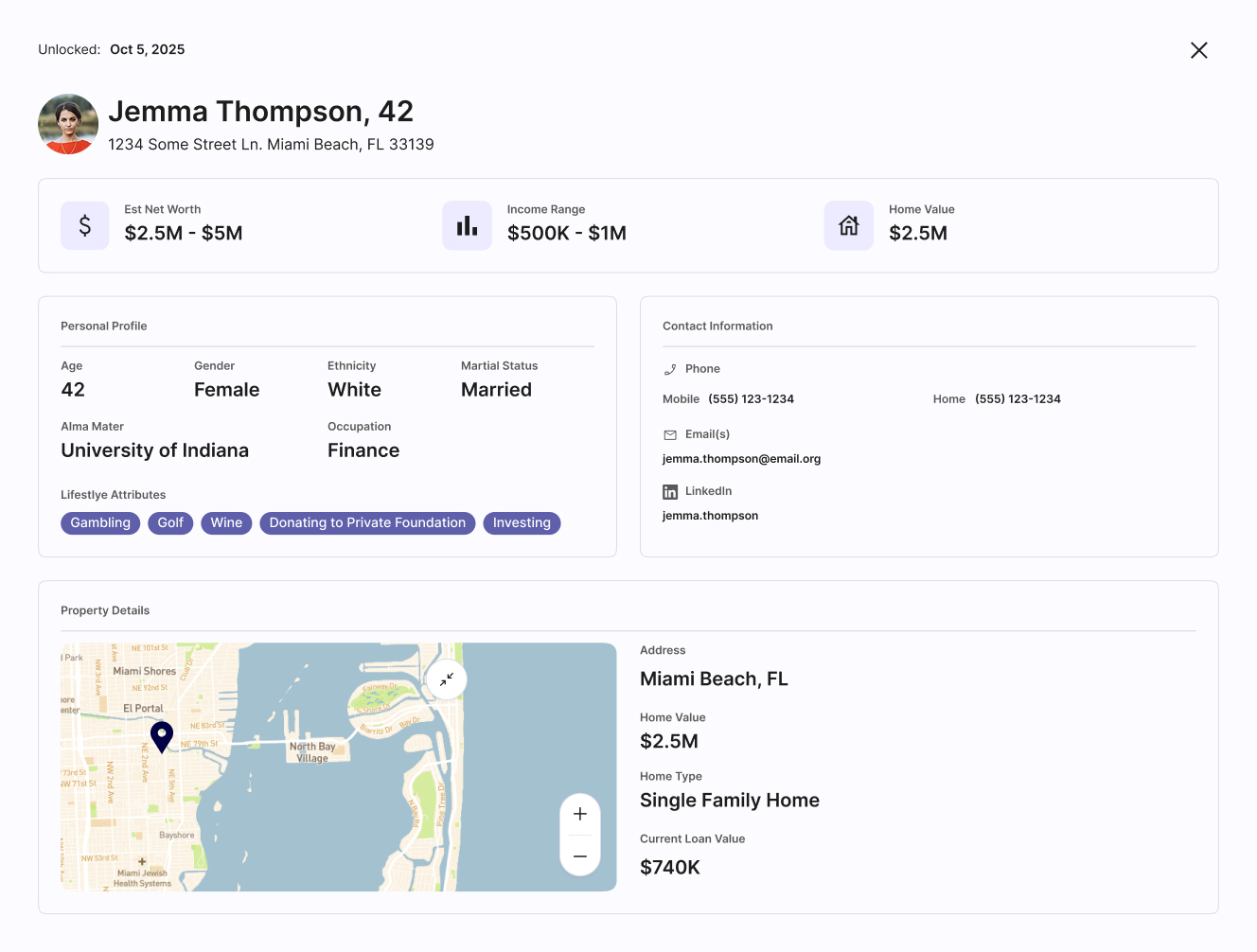1257x952 pixels.
Task: Click the property location pin on map
Action: [162, 736]
